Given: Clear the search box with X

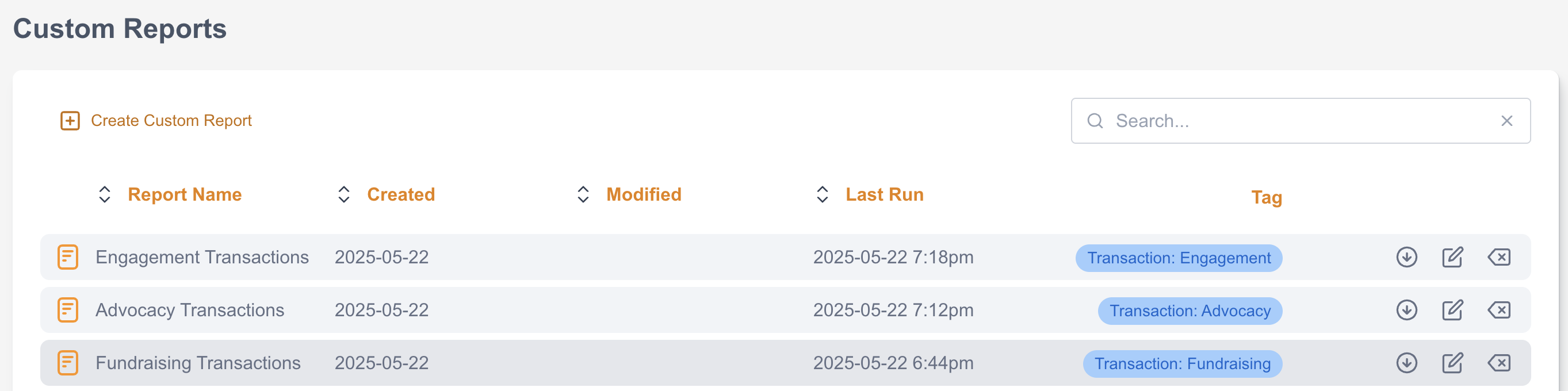Looking at the screenshot, I should tap(1506, 121).
